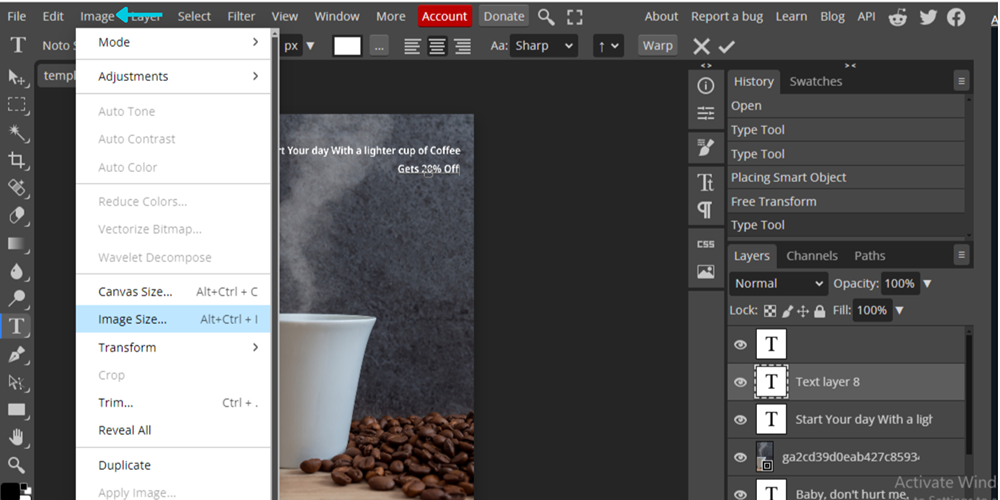Click the Opacity 100% value field
This screenshot has height=500, width=1000.
pos(899,284)
